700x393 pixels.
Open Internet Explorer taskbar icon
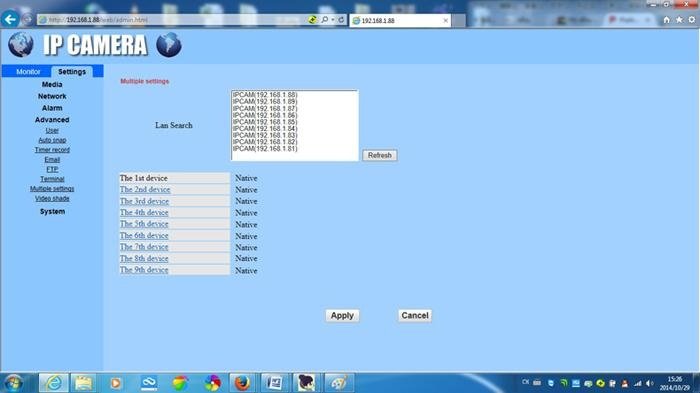click(x=54, y=383)
